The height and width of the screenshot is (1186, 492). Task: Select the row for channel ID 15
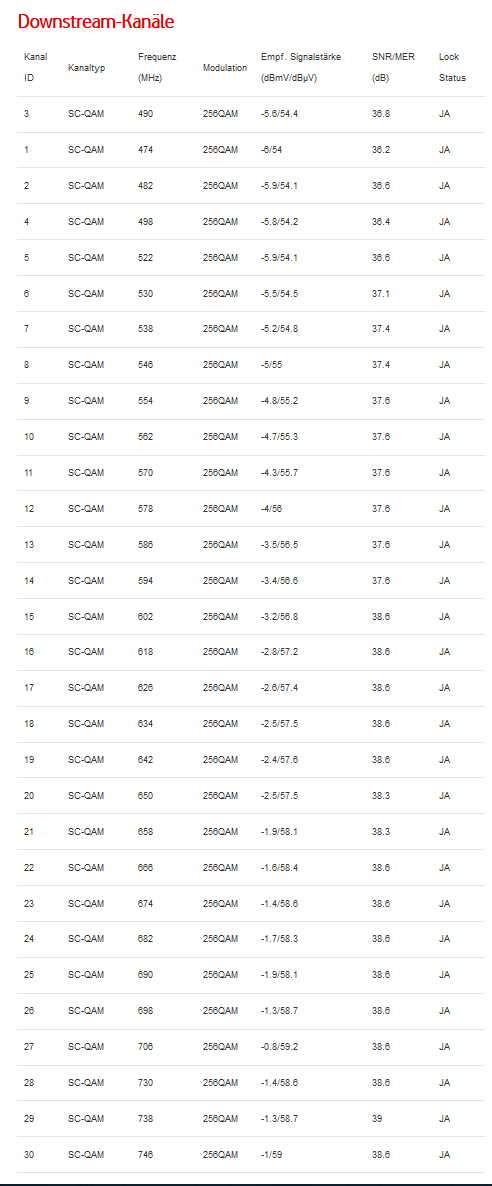[251, 616]
